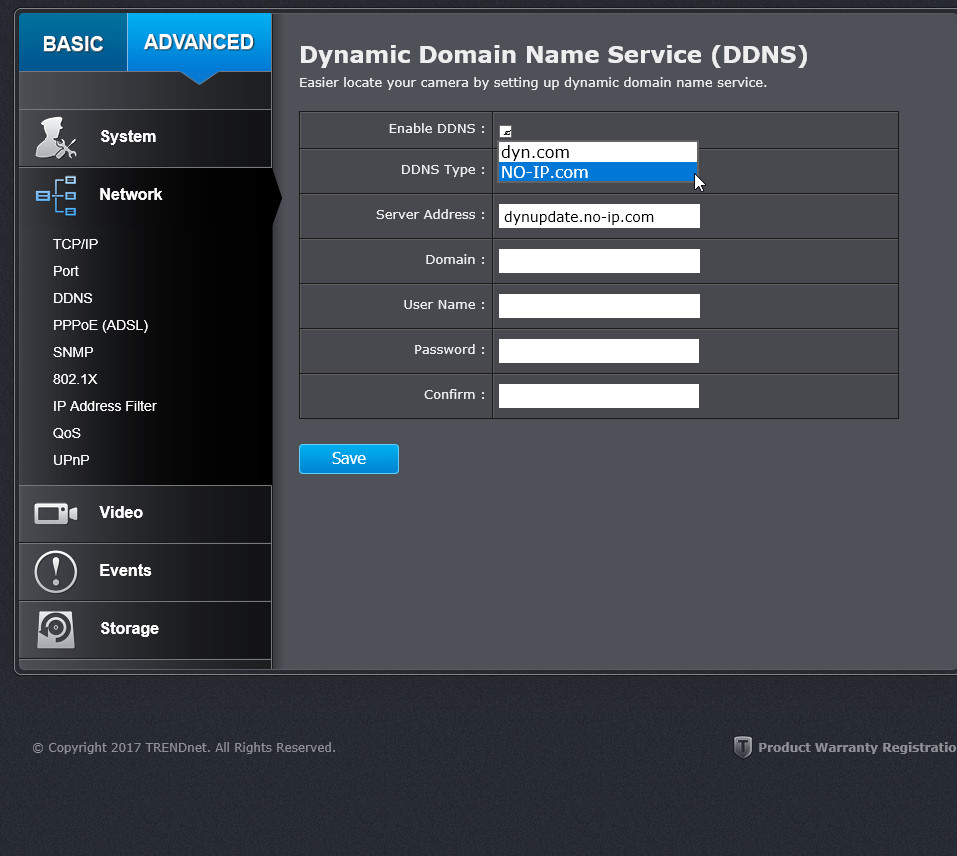Open IP Address Filter page

click(104, 406)
